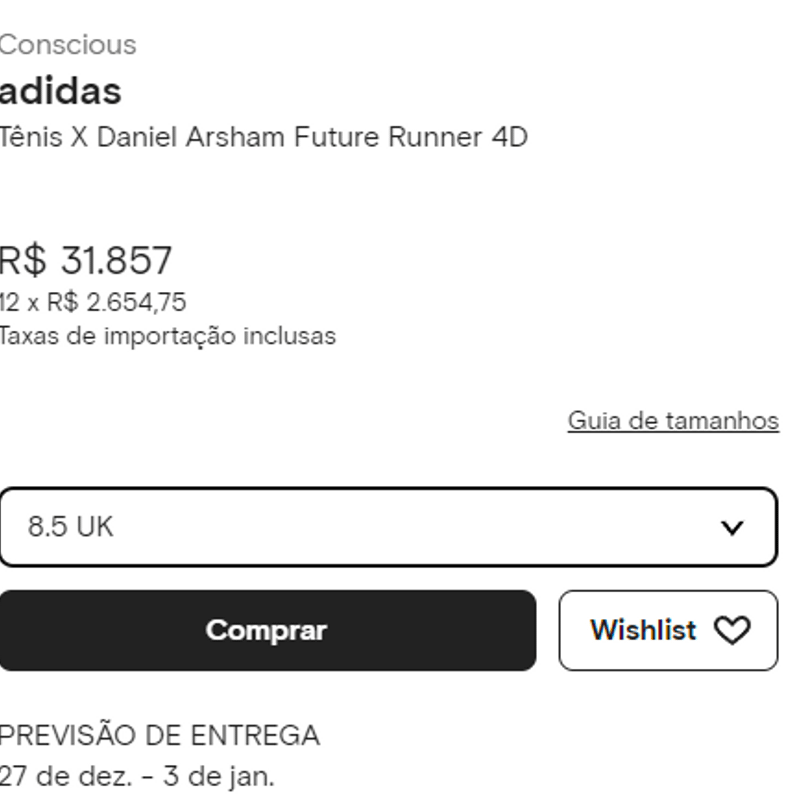
Task: Click the R$ currency symbol of main price
Action: point(23,261)
